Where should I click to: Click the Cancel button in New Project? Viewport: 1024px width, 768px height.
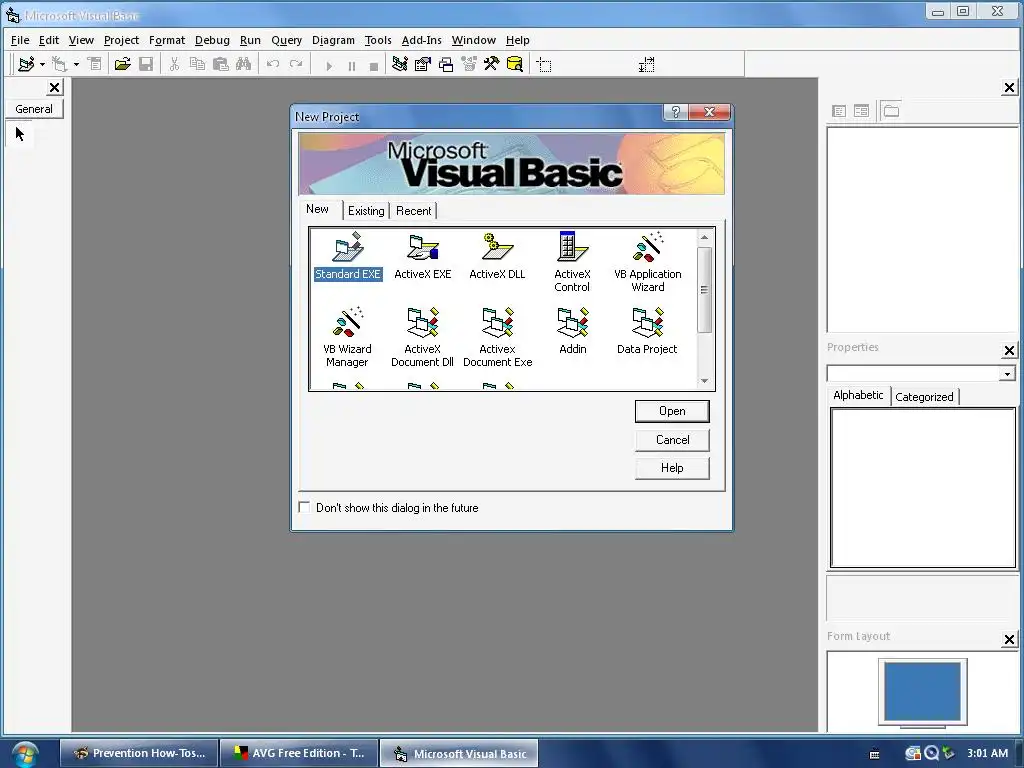coord(672,440)
